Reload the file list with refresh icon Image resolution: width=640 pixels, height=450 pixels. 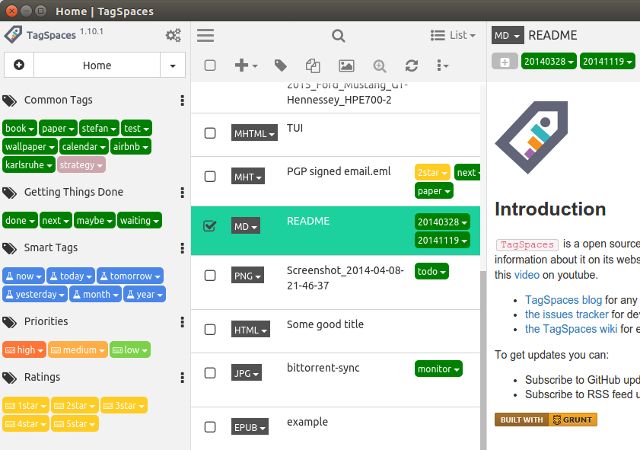click(x=411, y=65)
